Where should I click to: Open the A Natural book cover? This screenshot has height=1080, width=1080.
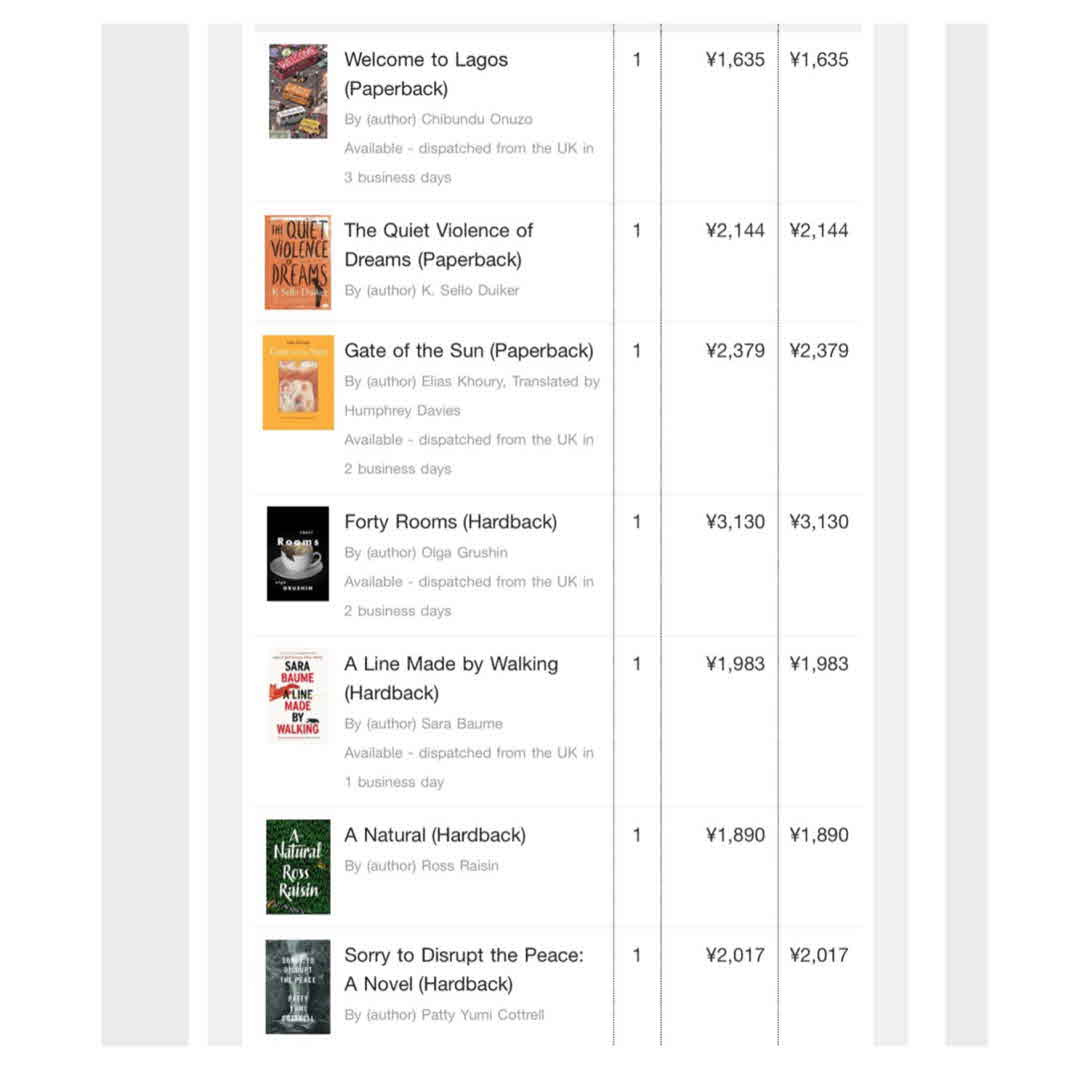(298, 867)
